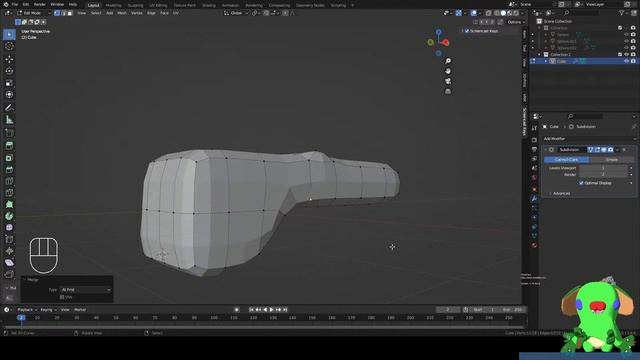Screen dimensions: 640x360
Task: Select Simple subdivision type
Action: 611,160
